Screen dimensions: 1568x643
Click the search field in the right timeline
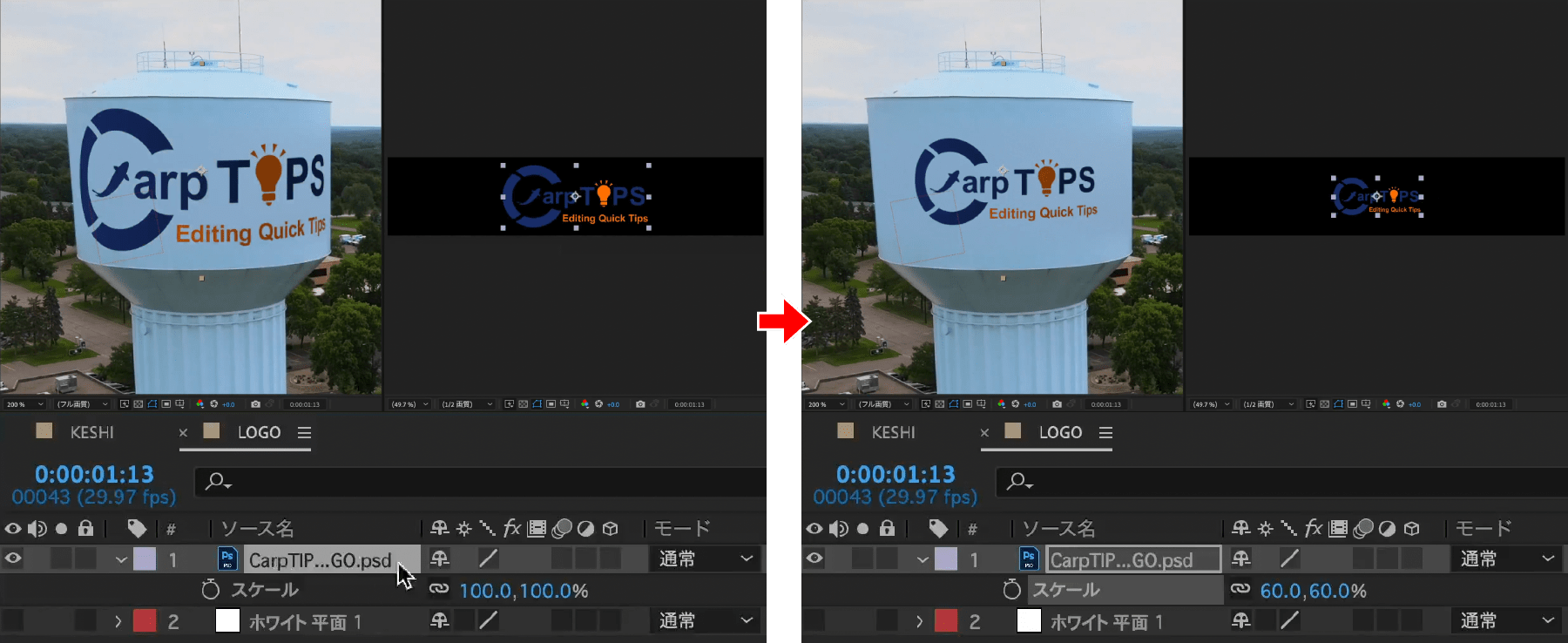point(1281,481)
